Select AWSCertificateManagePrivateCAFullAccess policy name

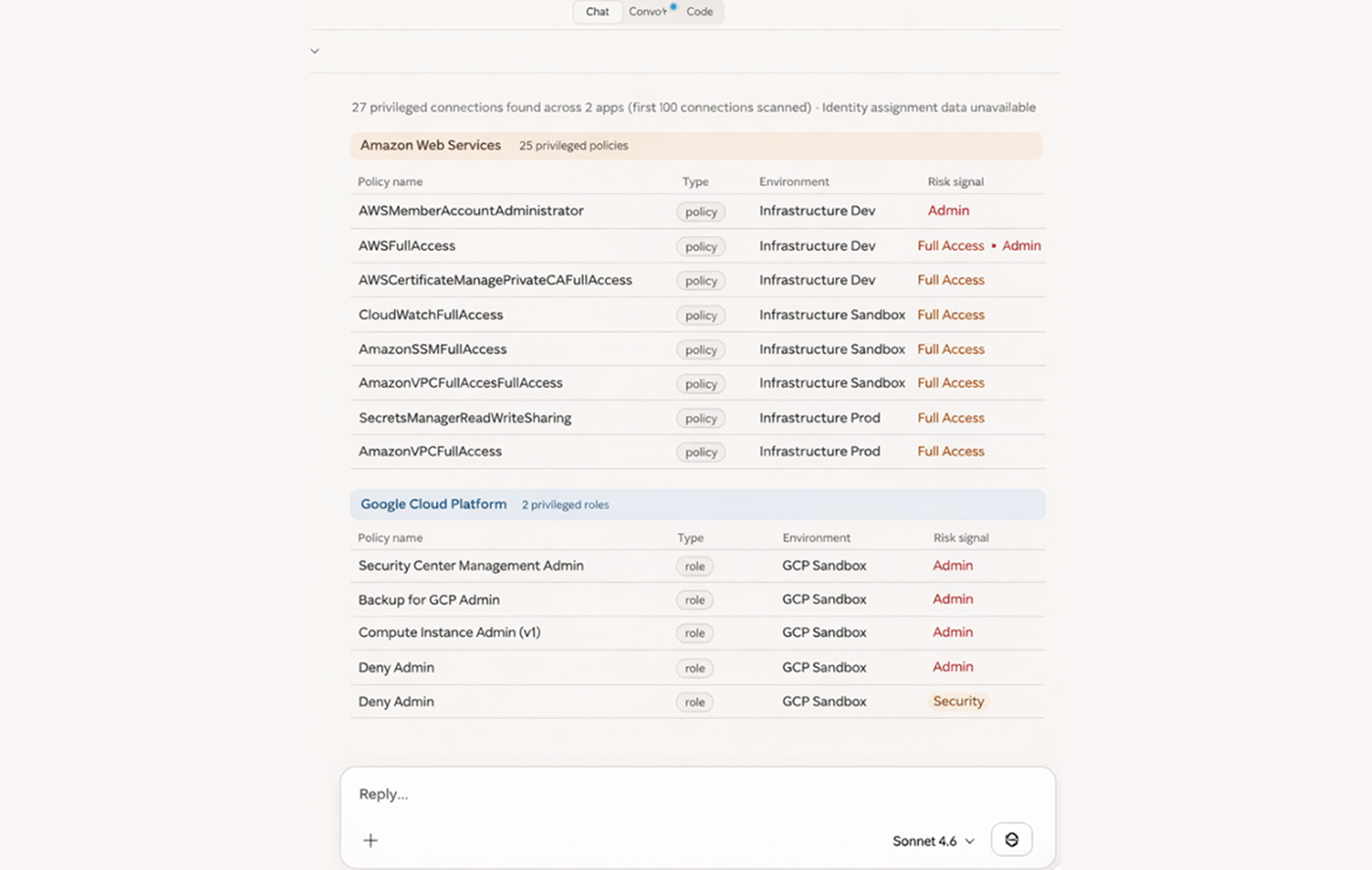pos(495,280)
